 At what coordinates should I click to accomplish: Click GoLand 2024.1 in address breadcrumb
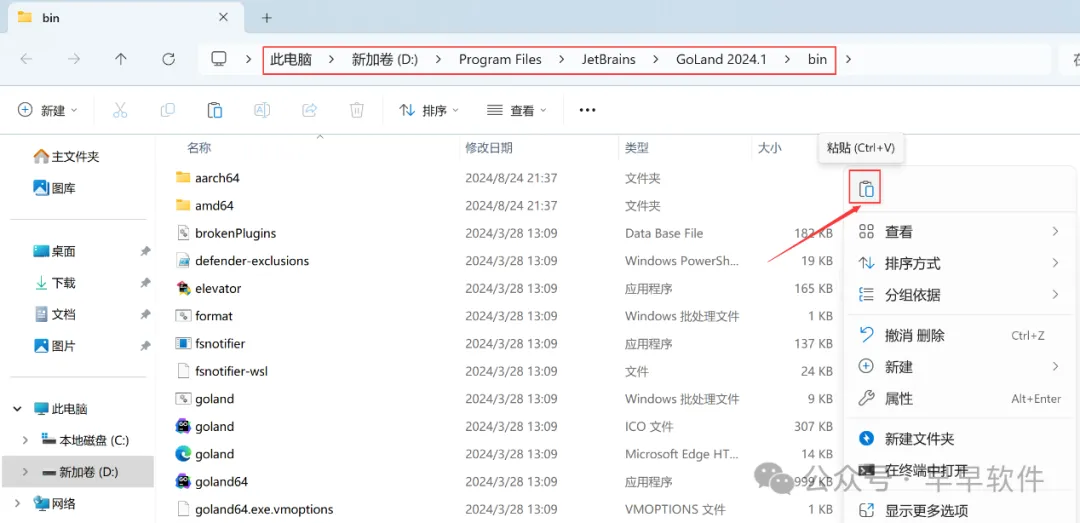pos(721,59)
